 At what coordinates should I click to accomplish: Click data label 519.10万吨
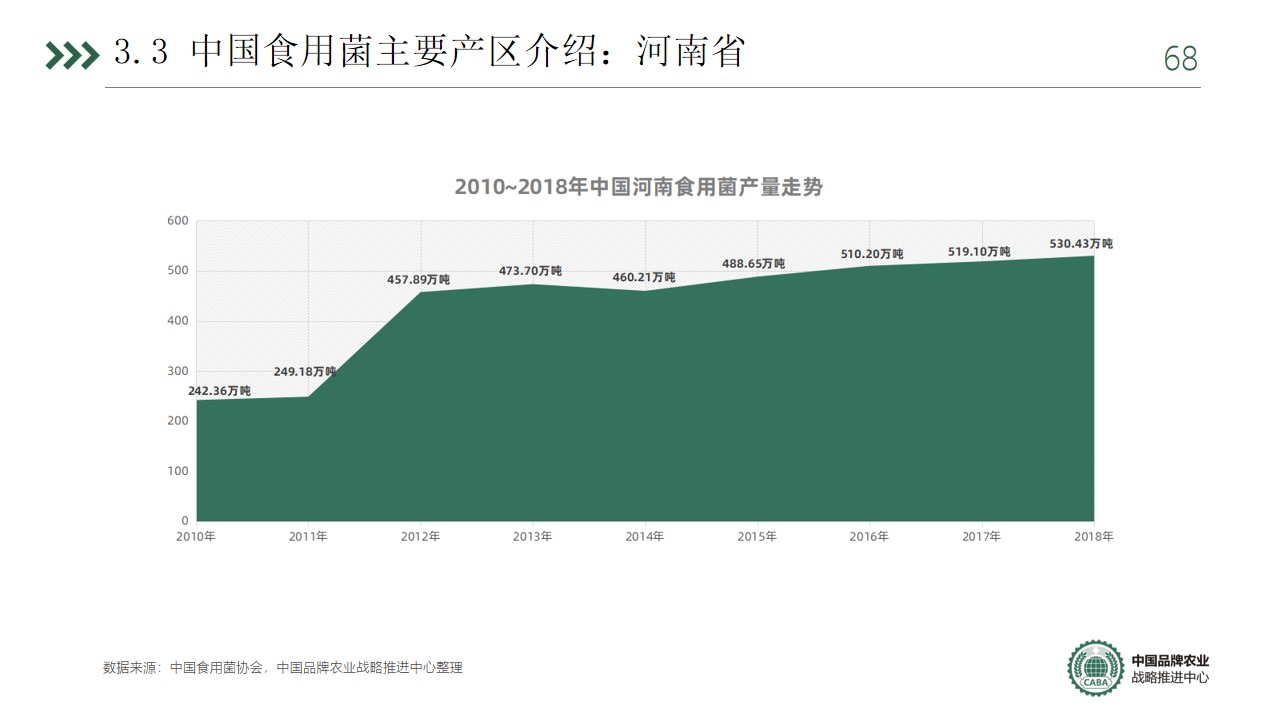pos(979,252)
